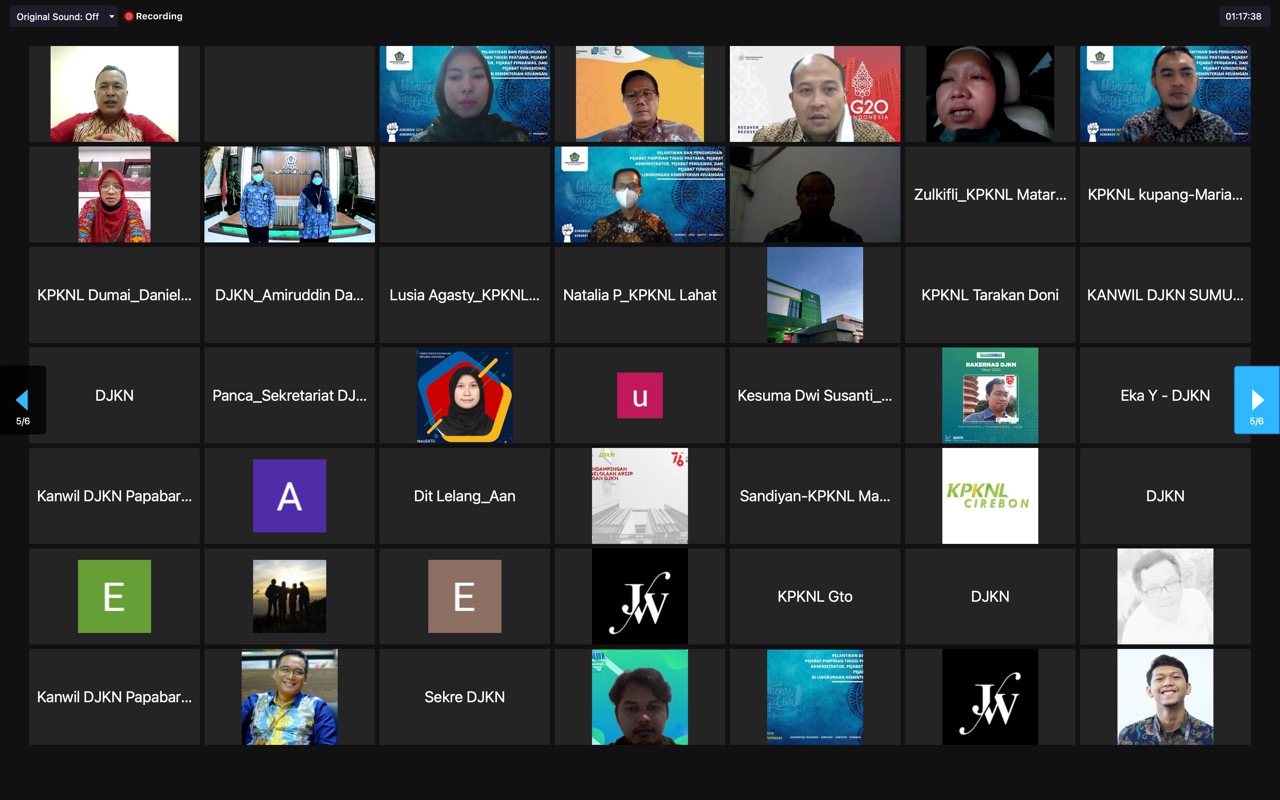The width and height of the screenshot is (1280, 800).
Task: Select the Rakernas DJKN profile picture tile
Action: pyautogui.click(x=990, y=396)
